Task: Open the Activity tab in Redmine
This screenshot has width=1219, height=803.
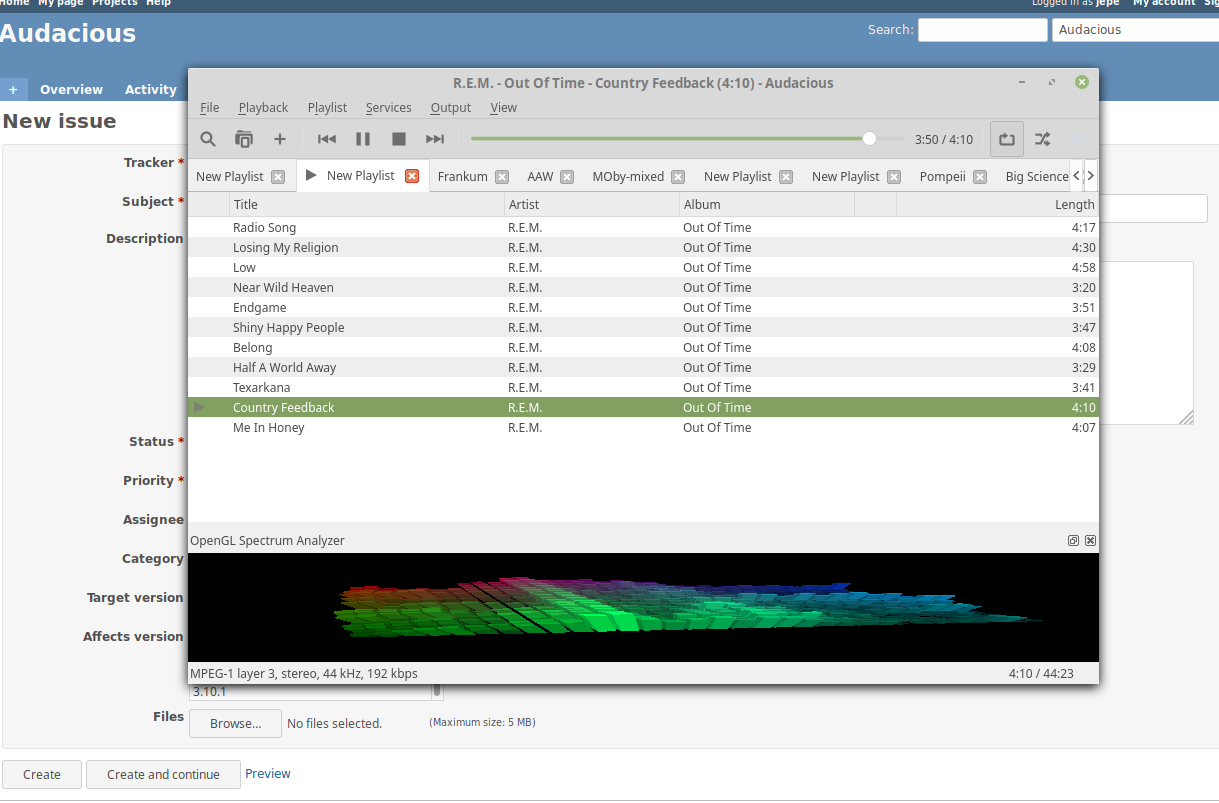Action: pyautogui.click(x=151, y=89)
